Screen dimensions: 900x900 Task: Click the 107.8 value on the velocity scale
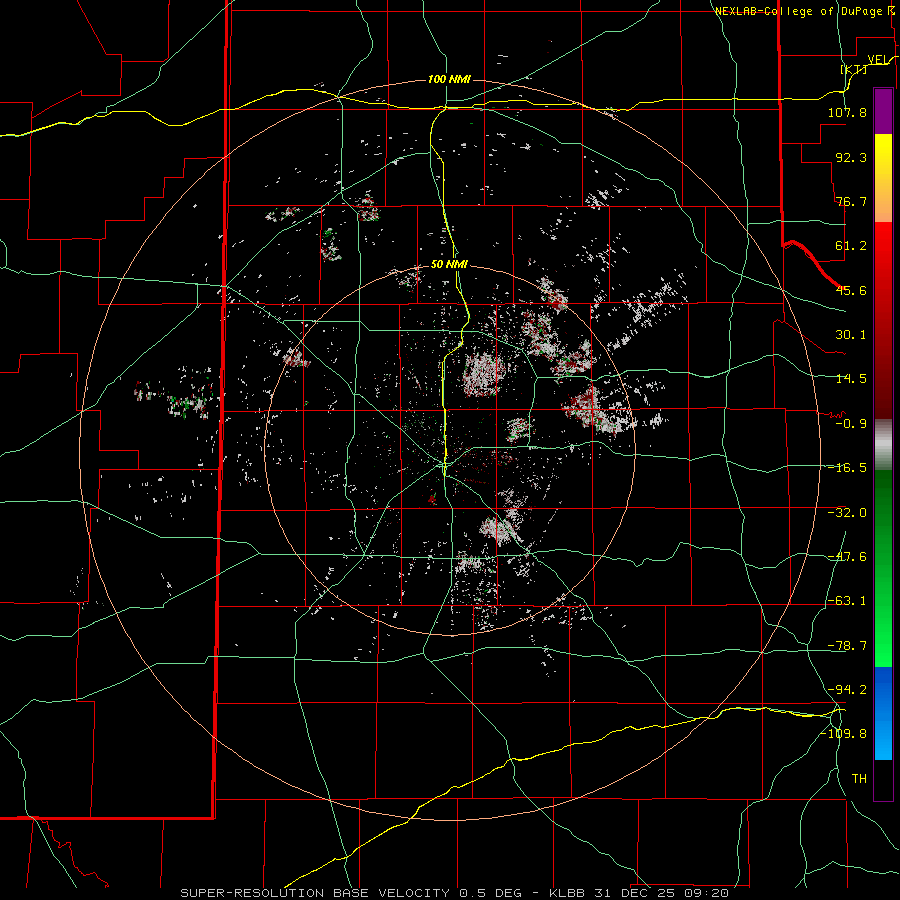[x=847, y=112]
